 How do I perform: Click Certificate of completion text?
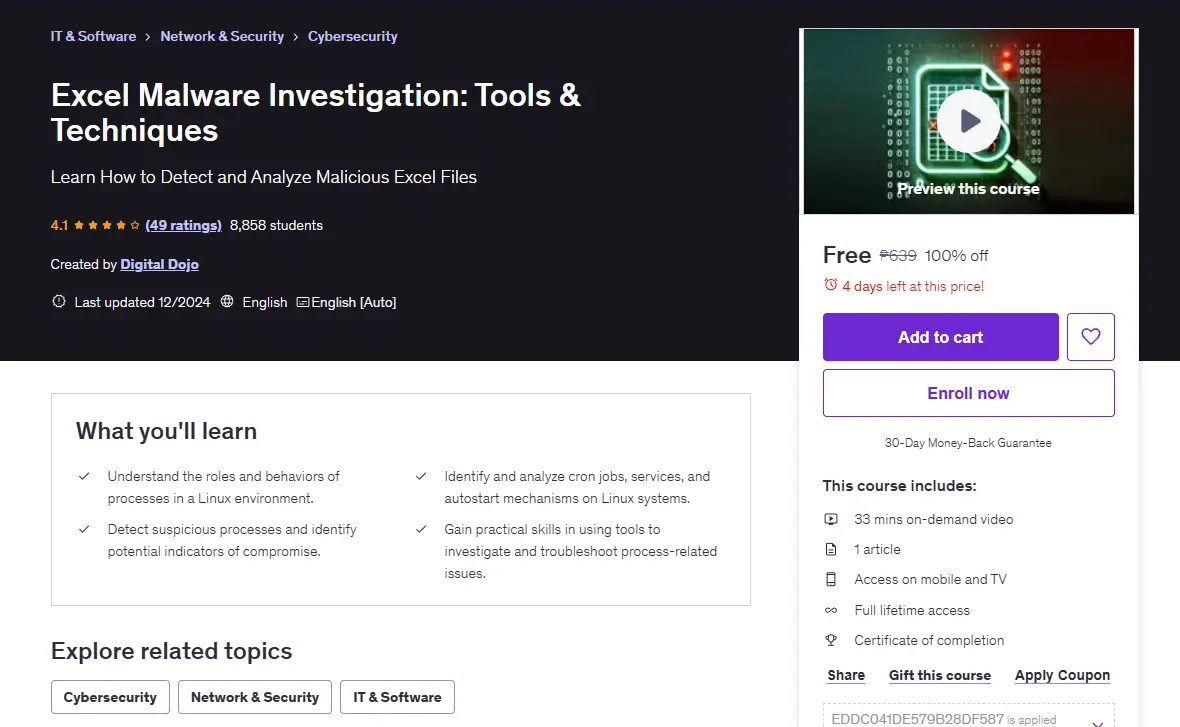pyautogui.click(x=929, y=640)
